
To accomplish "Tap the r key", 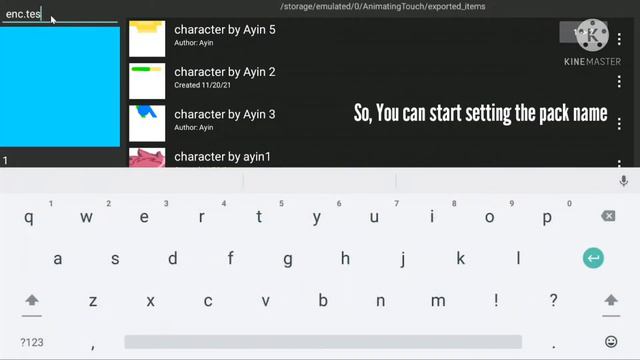I will point(201,217).
